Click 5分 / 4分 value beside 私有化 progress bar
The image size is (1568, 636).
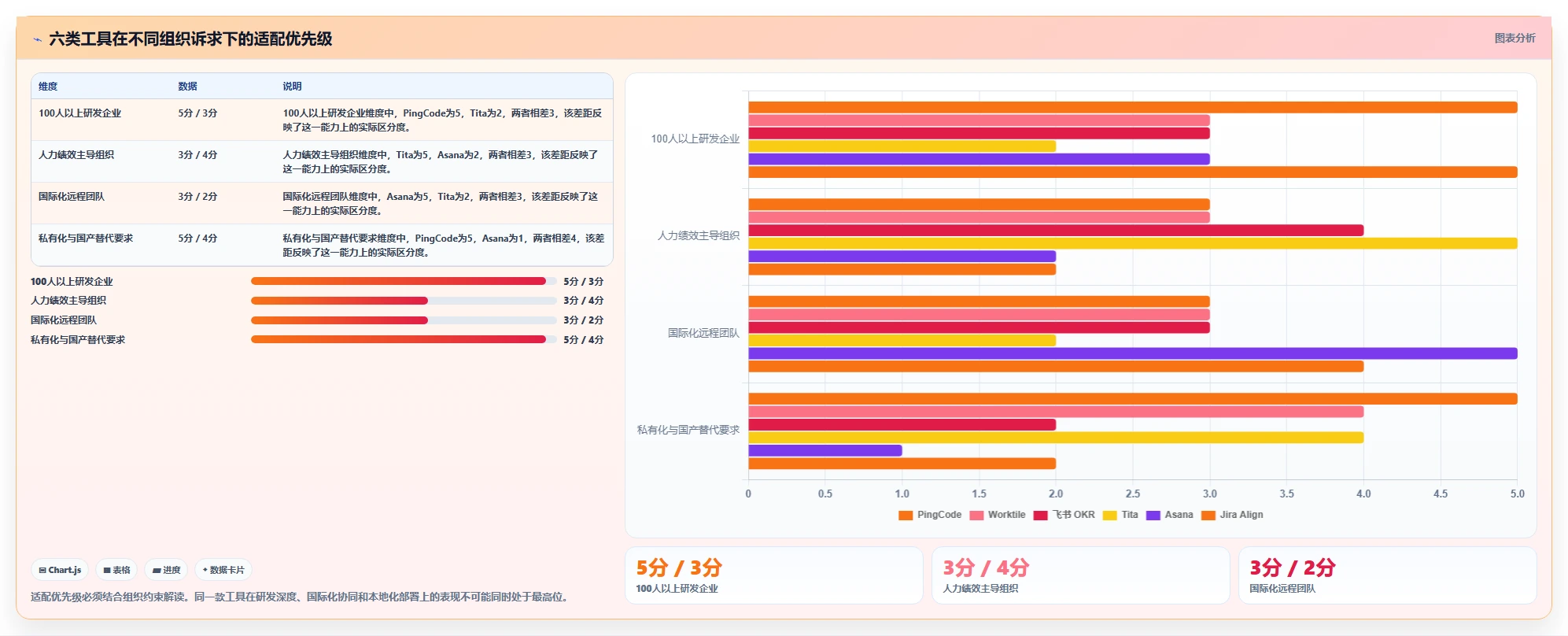[x=584, y=340]
